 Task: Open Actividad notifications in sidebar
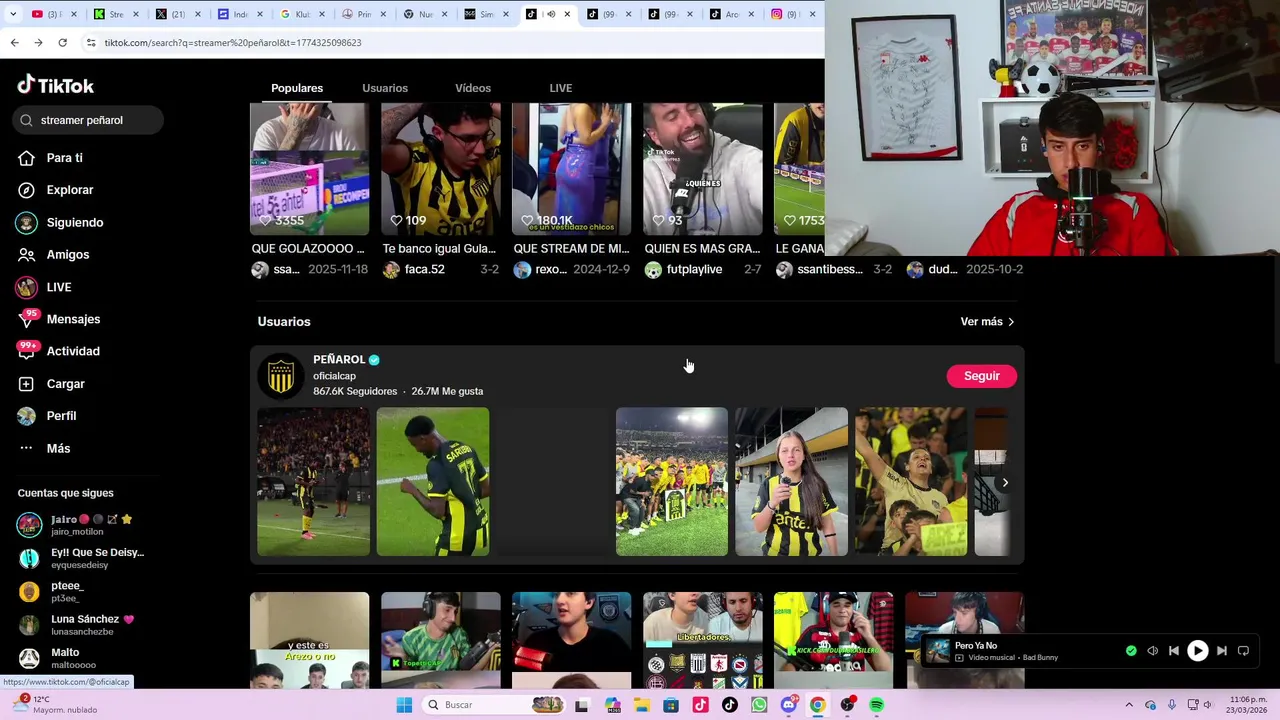(58, 351)
